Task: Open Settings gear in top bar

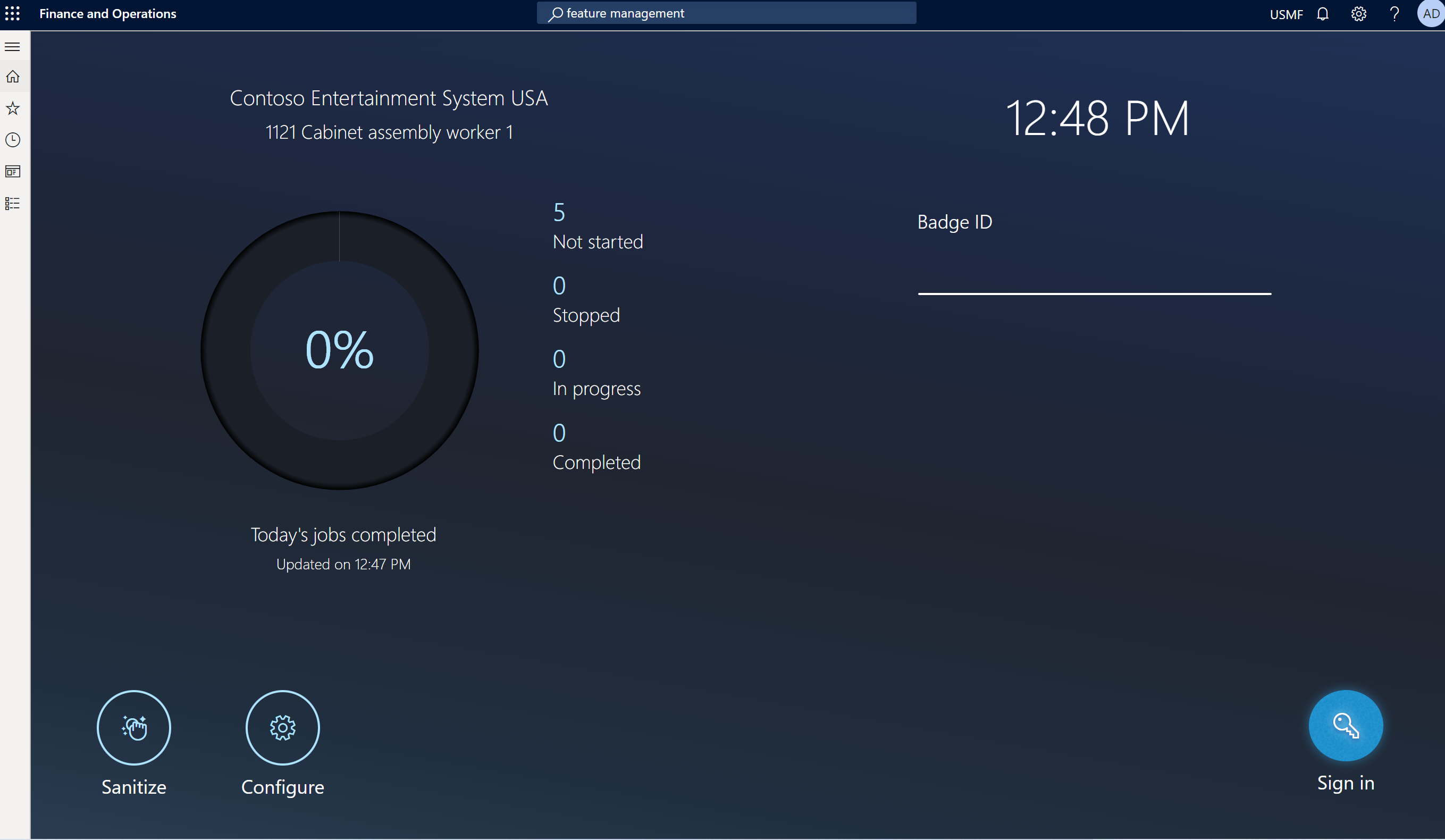Action: pos(1358,14)
